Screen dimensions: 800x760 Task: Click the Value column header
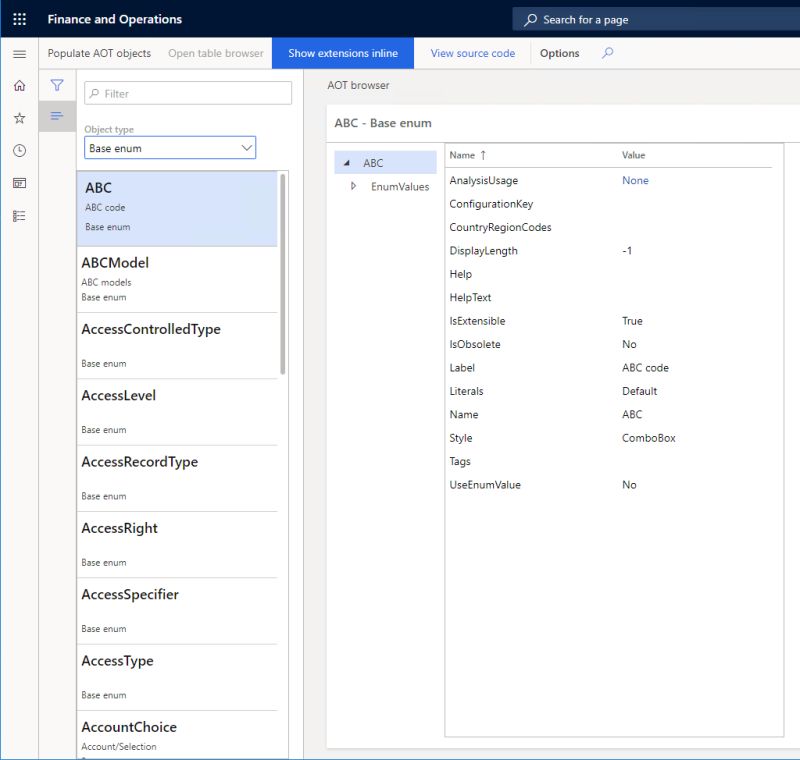tap(633, 155)
